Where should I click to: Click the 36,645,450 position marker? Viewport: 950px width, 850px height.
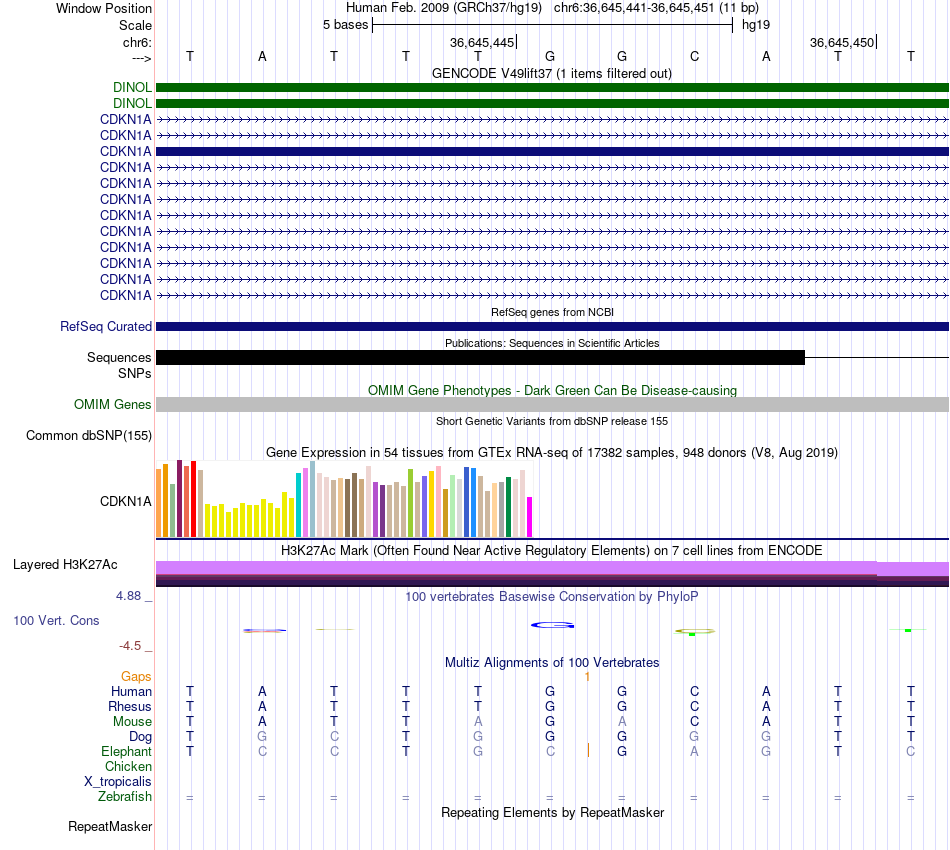[x=842, y=42]
